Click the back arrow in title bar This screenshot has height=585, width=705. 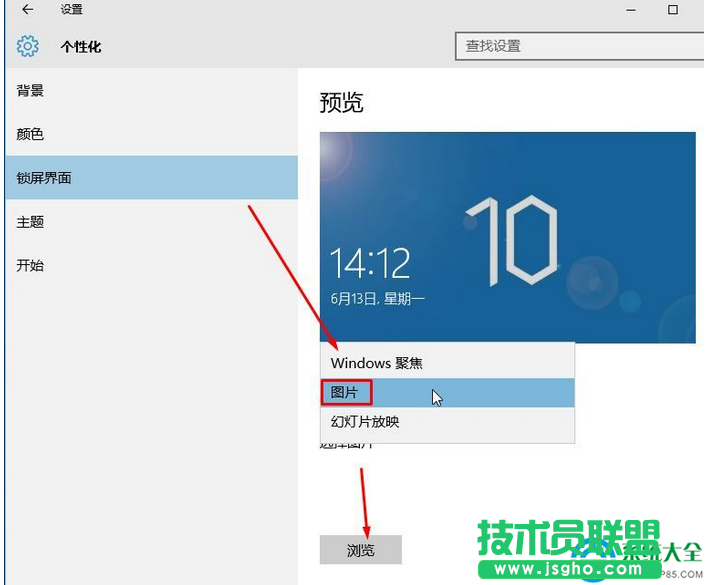point(27,10)
